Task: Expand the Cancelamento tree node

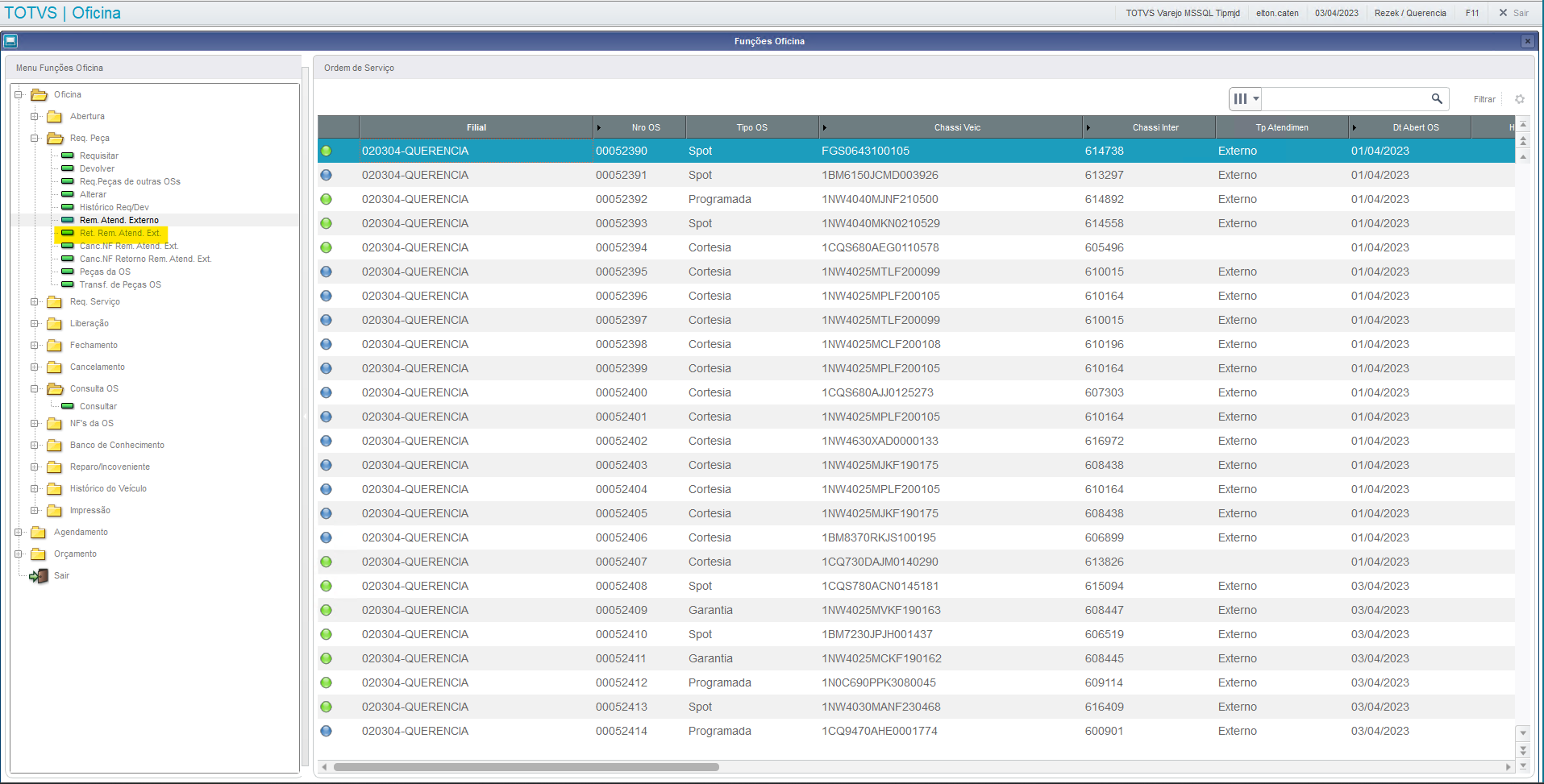Action: click(x=35, y=367)
